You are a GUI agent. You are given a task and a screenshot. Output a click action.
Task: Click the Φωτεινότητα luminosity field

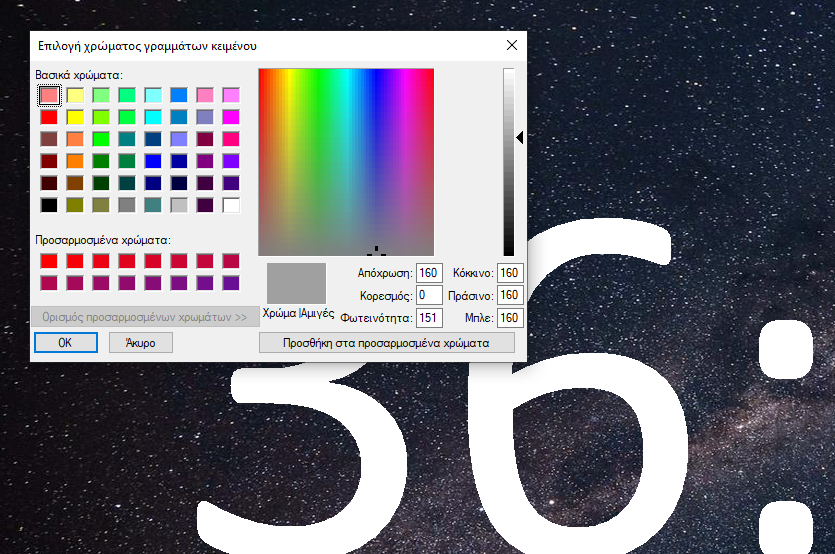[x=429, y=318]
